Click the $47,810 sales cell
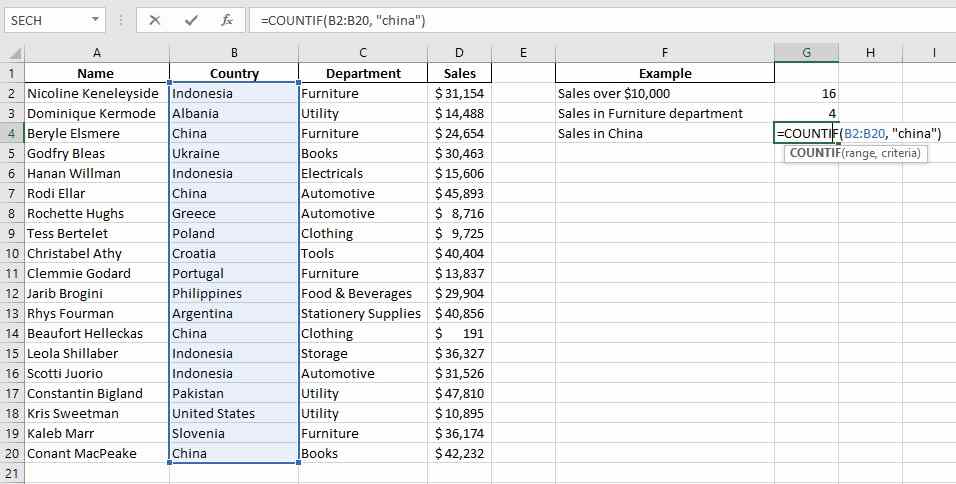956x484 pixels. click(x=458, y=393)
